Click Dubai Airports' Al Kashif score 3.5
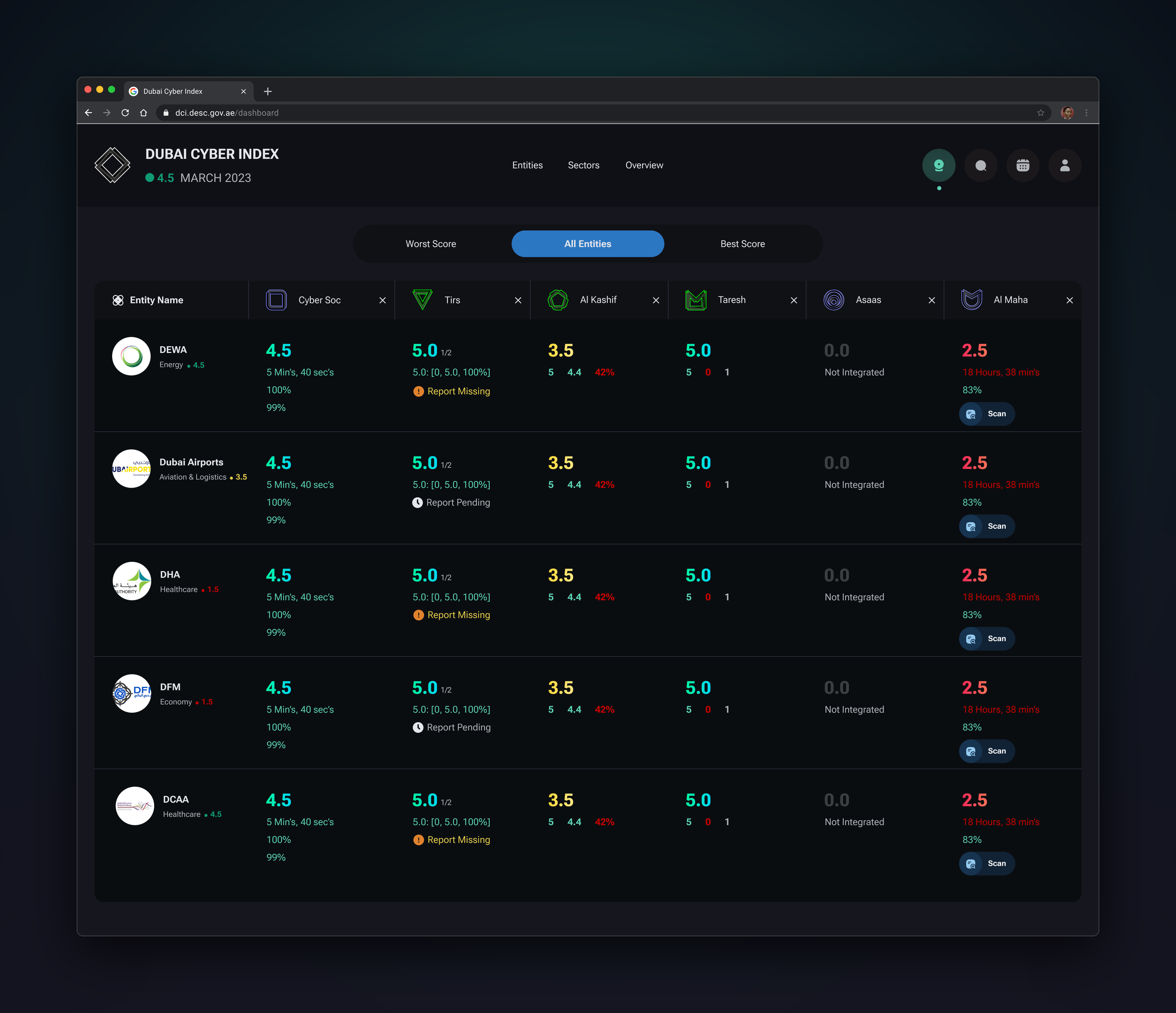Screen dimensions: 1176x1013 click(561, 462)
